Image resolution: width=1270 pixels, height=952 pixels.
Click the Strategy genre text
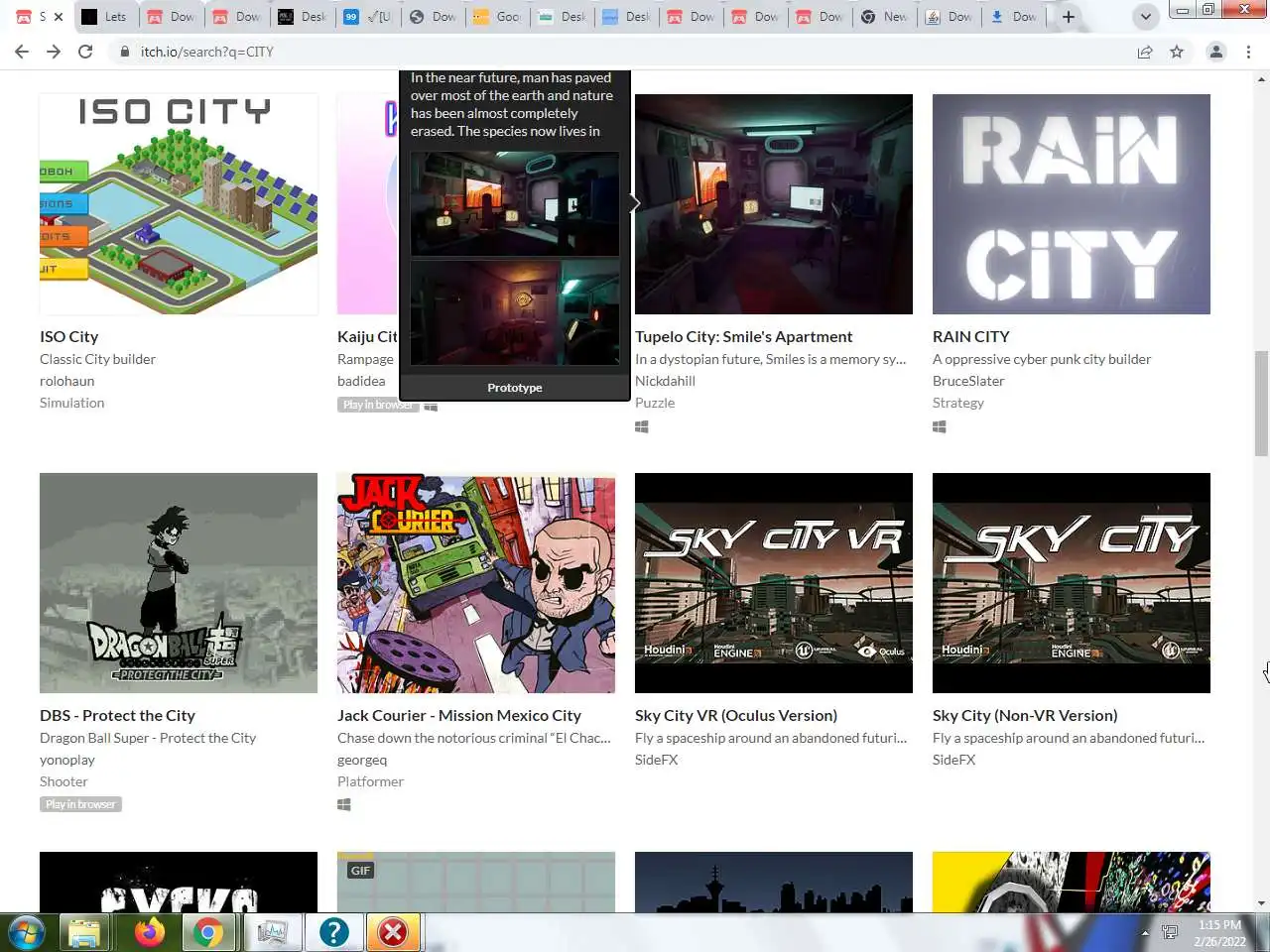[x=958, y=403]
